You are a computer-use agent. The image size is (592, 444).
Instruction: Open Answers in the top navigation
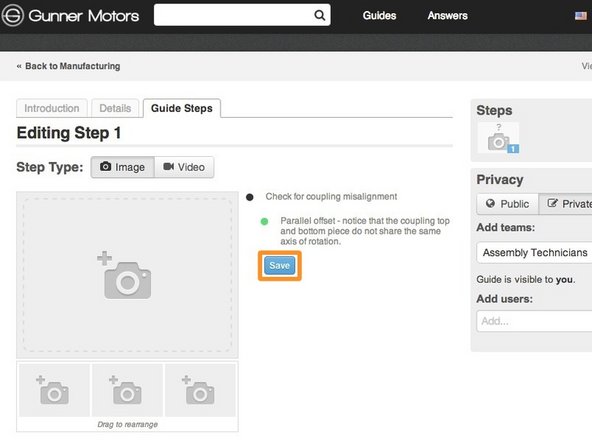click(447, 15)
